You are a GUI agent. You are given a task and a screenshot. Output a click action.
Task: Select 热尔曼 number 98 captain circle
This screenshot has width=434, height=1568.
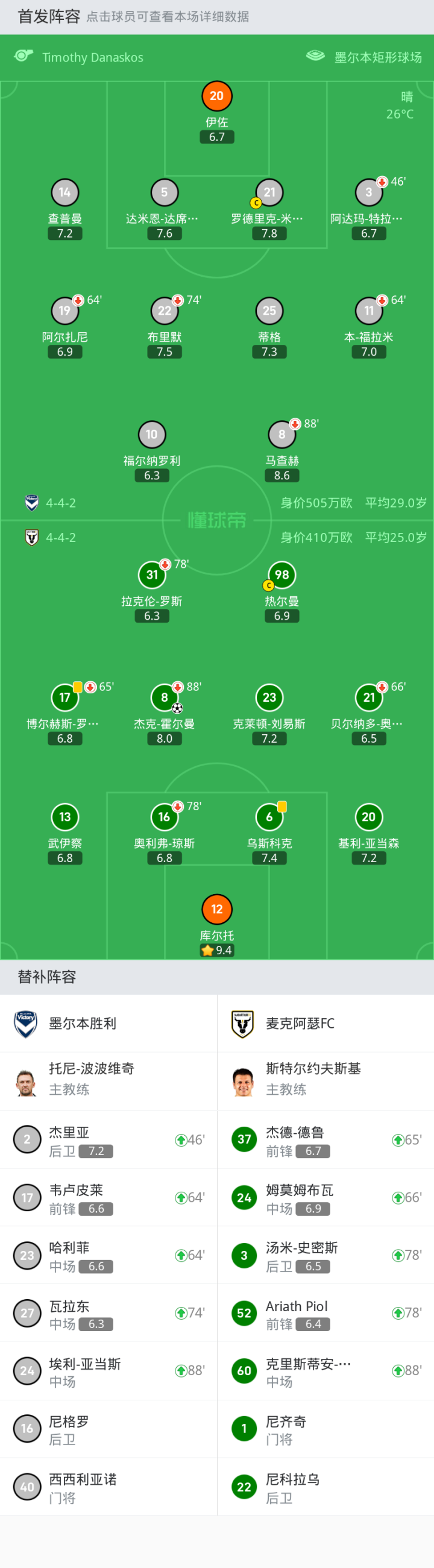click(281, 575)
